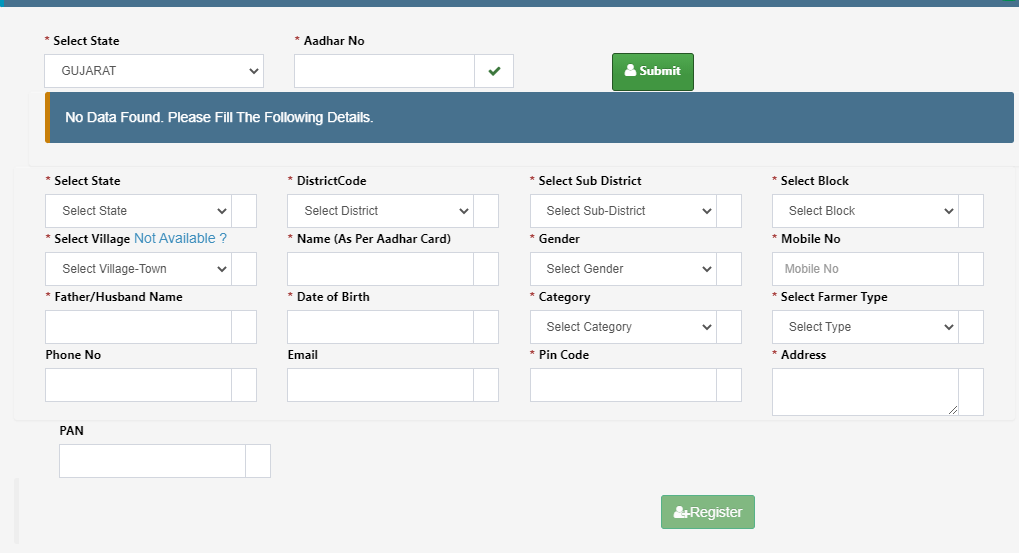This screenshot has height=553, width=1019.
Task: Click the Date of Birth field
Action: coord(380,327)
